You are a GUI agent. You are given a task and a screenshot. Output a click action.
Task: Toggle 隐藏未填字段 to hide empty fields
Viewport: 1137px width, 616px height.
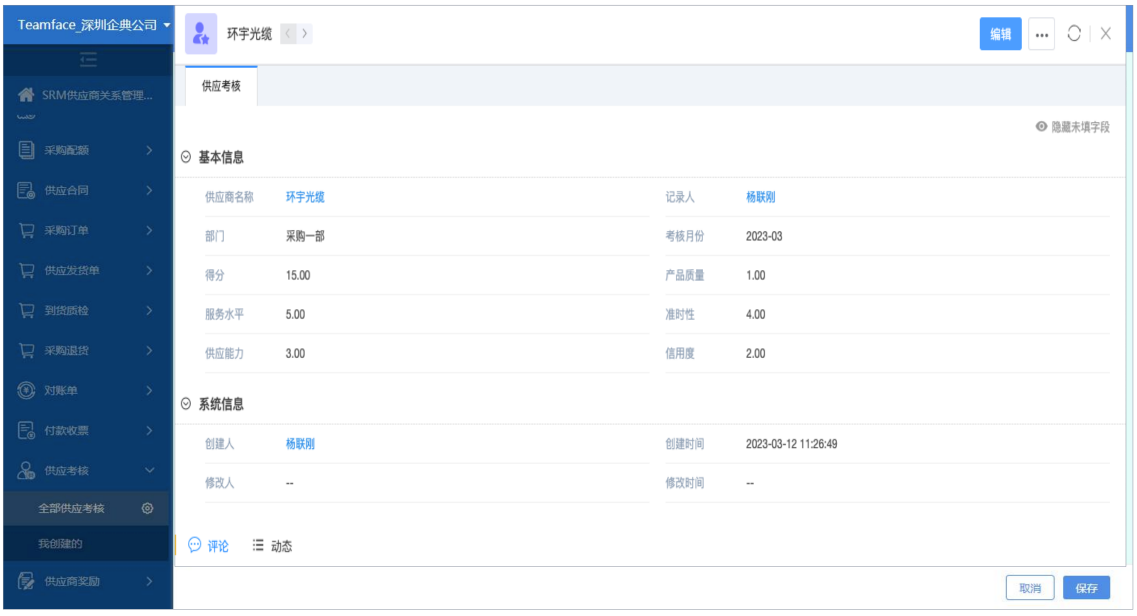coord(1073,127)
